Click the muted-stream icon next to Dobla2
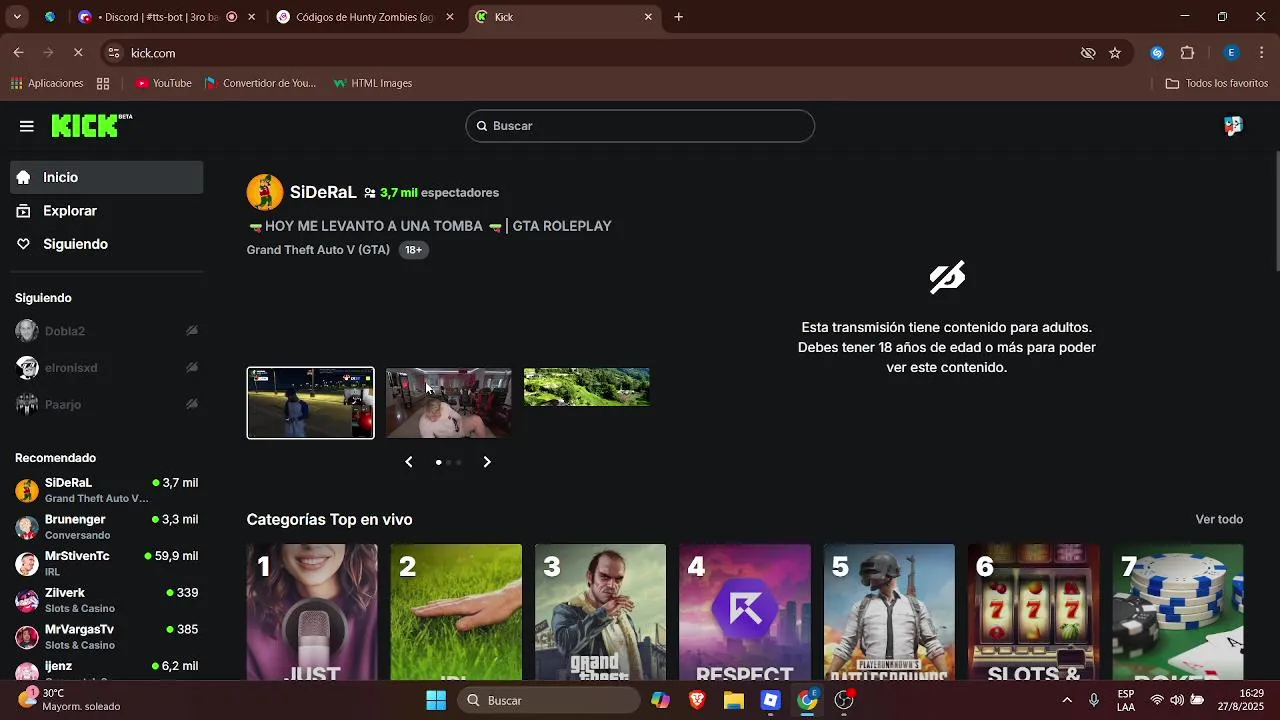 [x=192, y=331]
